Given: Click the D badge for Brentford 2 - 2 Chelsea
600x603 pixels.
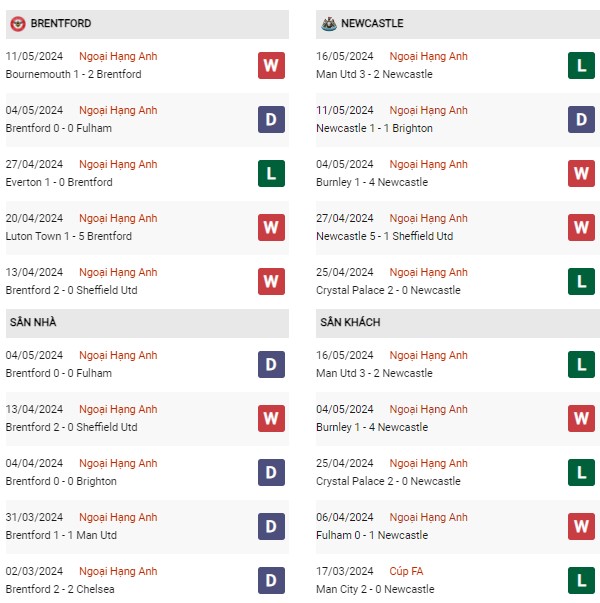Looking at the screenshot, I should pyautogui.click(x=271, y=581).
